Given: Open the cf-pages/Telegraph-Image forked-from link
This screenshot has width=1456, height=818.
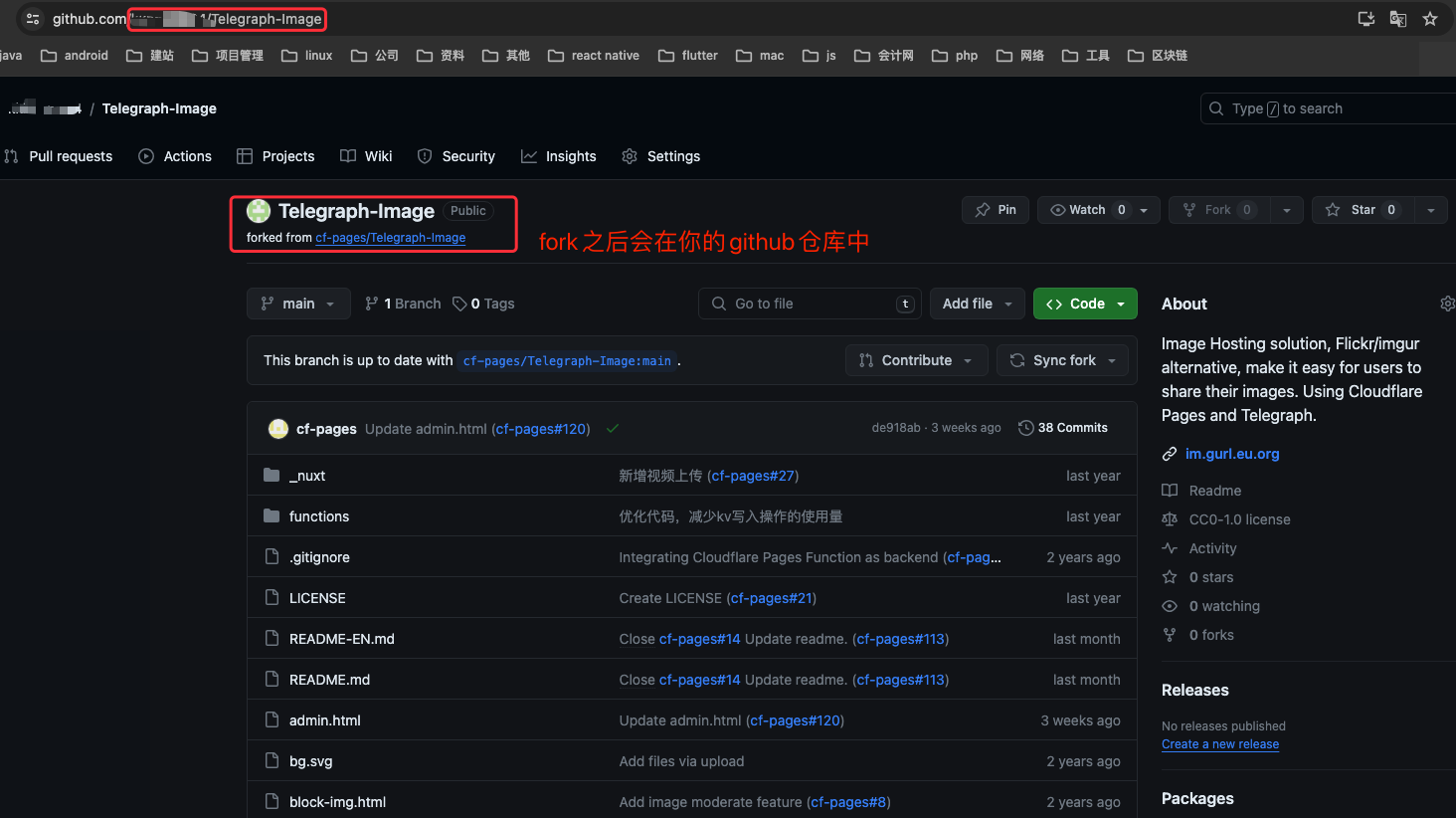Looking at the screenshot, I should click(391, 238).
